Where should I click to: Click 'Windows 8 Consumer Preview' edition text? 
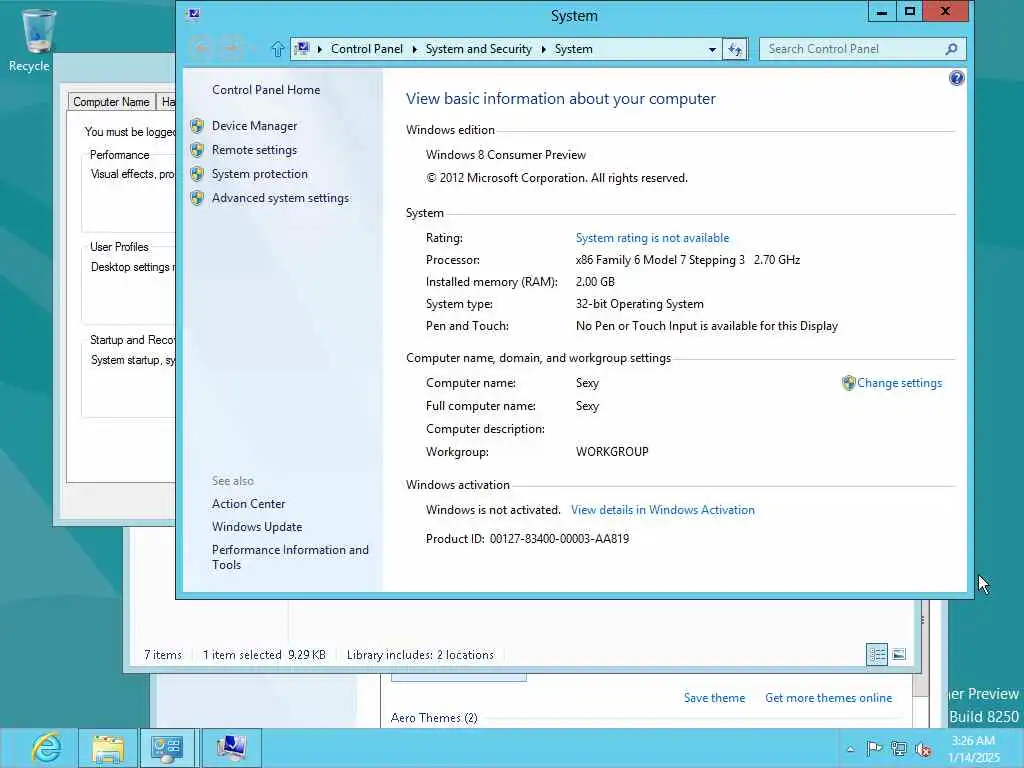(x=506, y=155)
